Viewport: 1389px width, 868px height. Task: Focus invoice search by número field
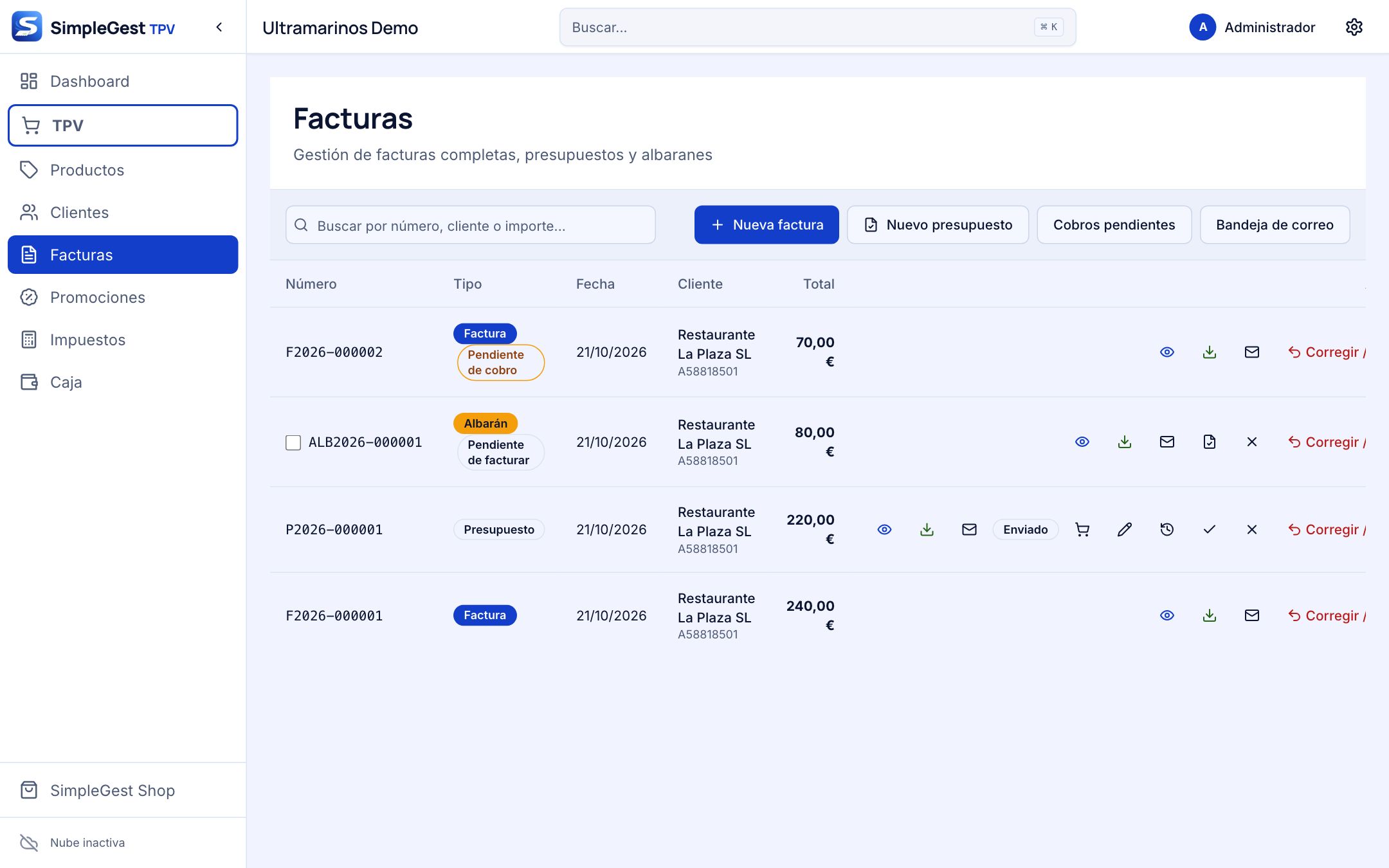(x=471, y=225)
